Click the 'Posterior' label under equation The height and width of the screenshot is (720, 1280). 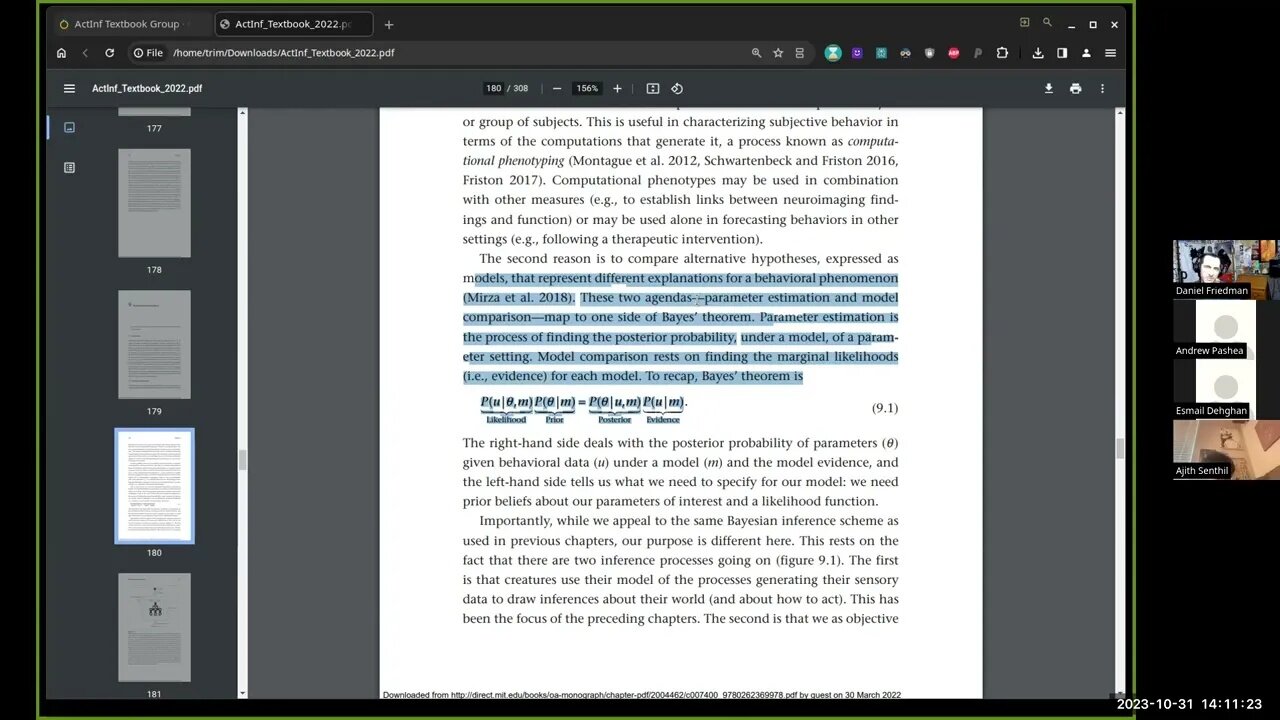(615, 420)
